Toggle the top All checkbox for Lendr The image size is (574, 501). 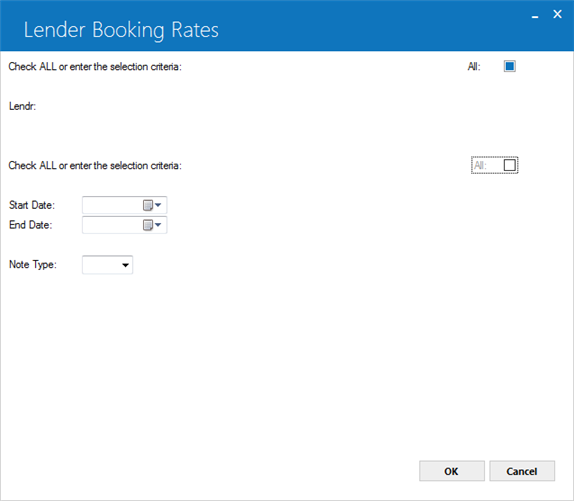coord(510,66)
